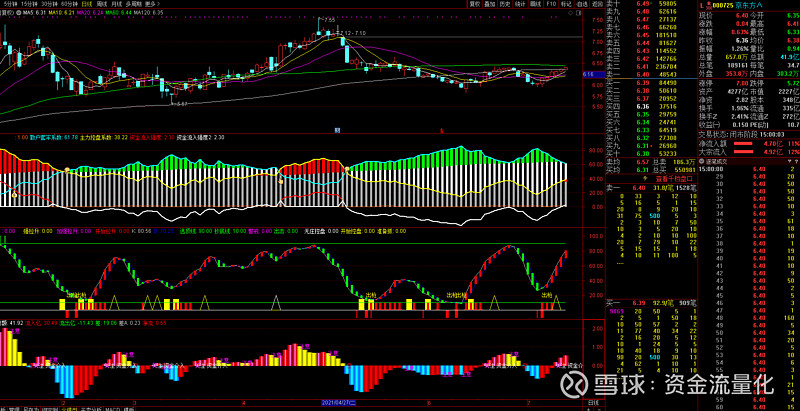This screenshot has height=411, width=800.
Task: Click the 返回 back button
Action: (597, 4)
